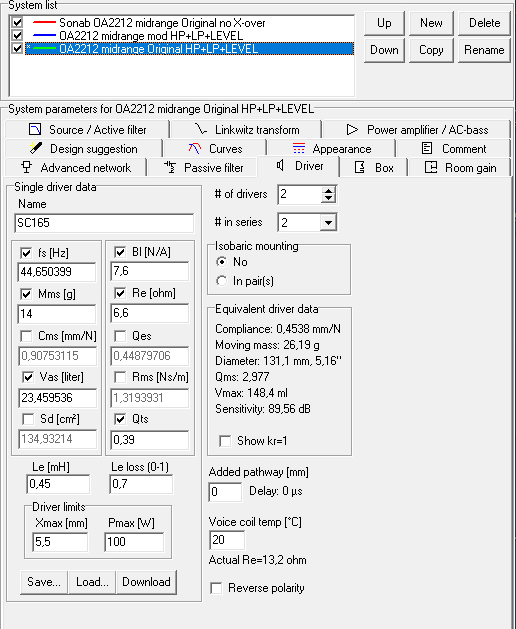Open the Room gain tab

coord(460,167)
